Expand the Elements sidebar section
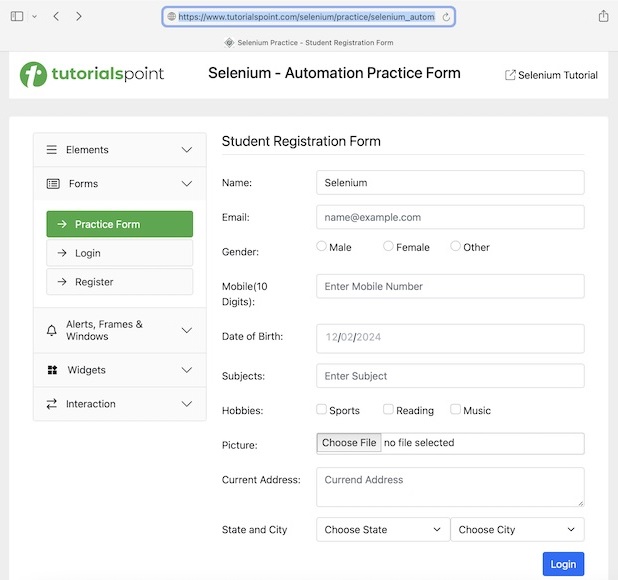The height and width of the screenshot is (580, 618). [x=119, y=150]
